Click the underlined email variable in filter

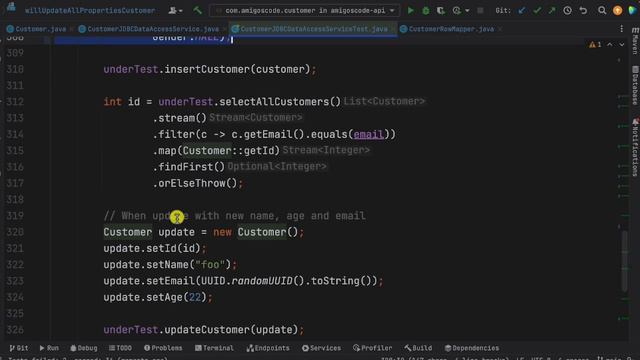[369, 134]
